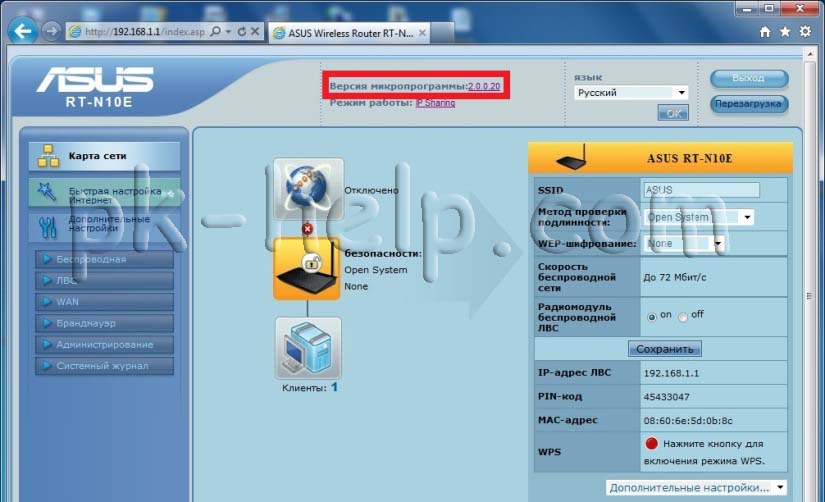Click the Перезагрузка reboot button
This screenshot has width=825, height=502.
click(749, 104)
